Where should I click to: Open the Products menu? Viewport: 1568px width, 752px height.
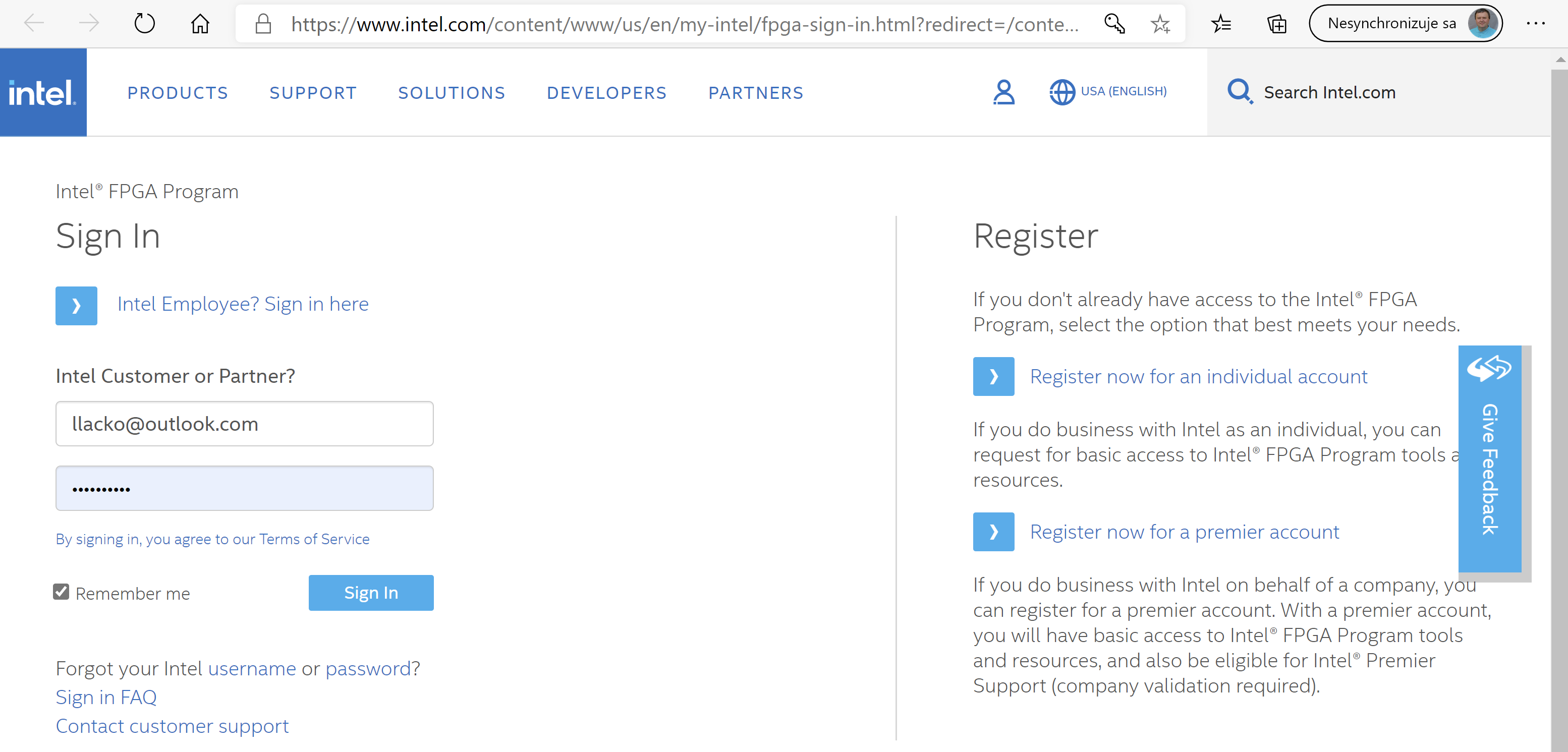177,93
